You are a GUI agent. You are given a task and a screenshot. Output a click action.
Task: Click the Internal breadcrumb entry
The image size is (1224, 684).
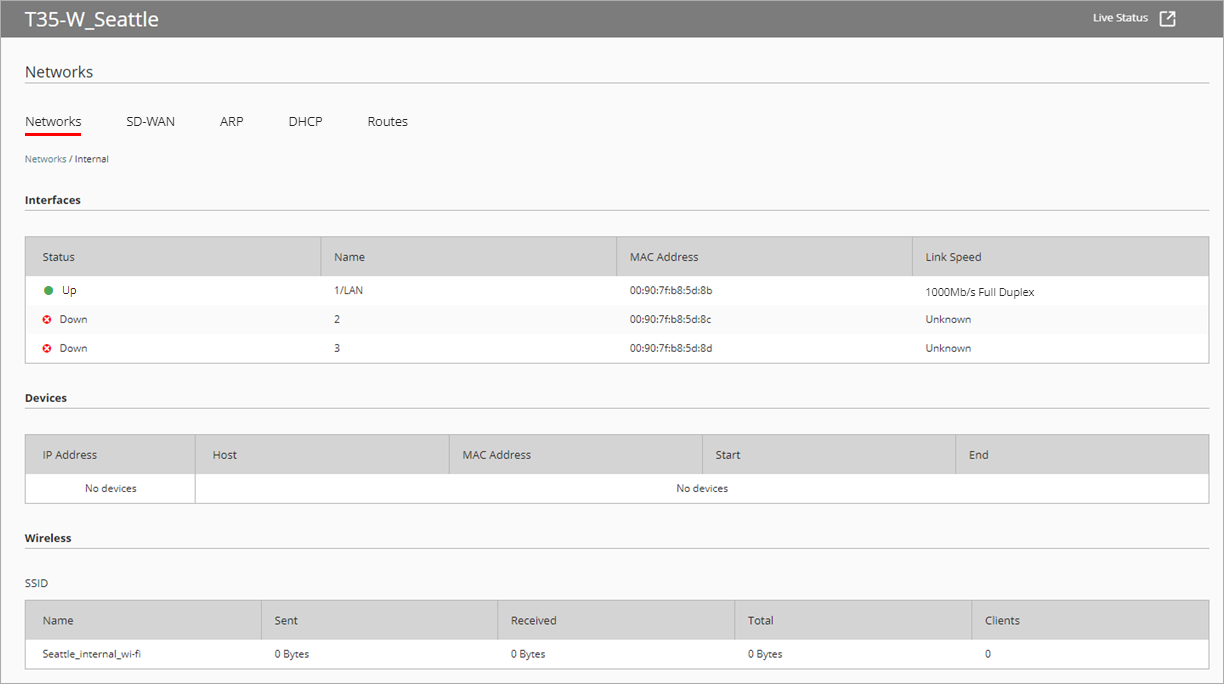pos(92,158)
